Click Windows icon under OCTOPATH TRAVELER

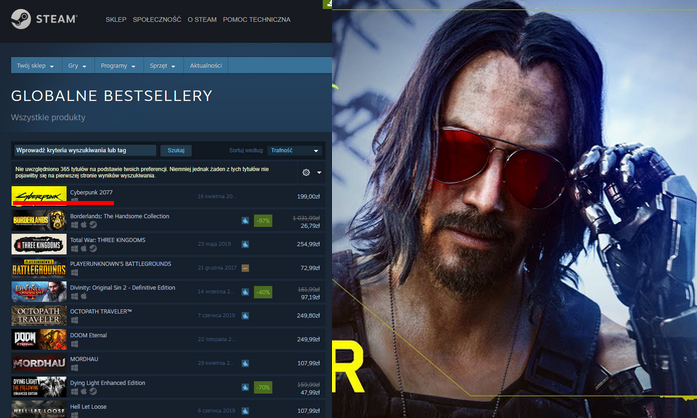coord(74,320)
